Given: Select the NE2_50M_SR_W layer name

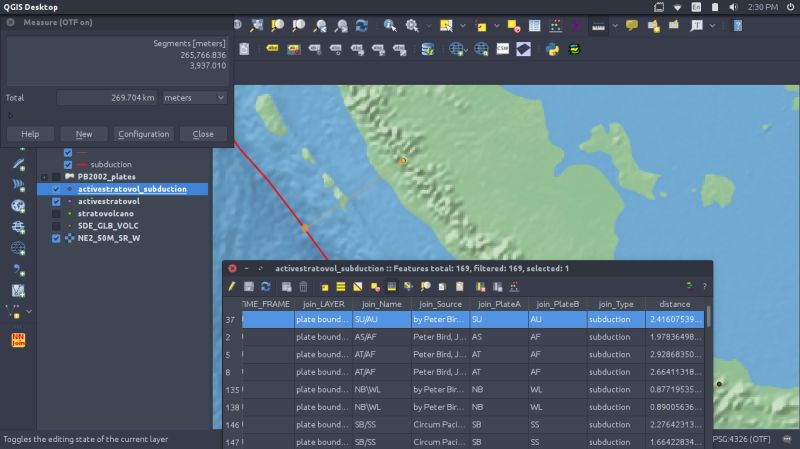Looking at the screenshot, I should [x=109, y=238].
